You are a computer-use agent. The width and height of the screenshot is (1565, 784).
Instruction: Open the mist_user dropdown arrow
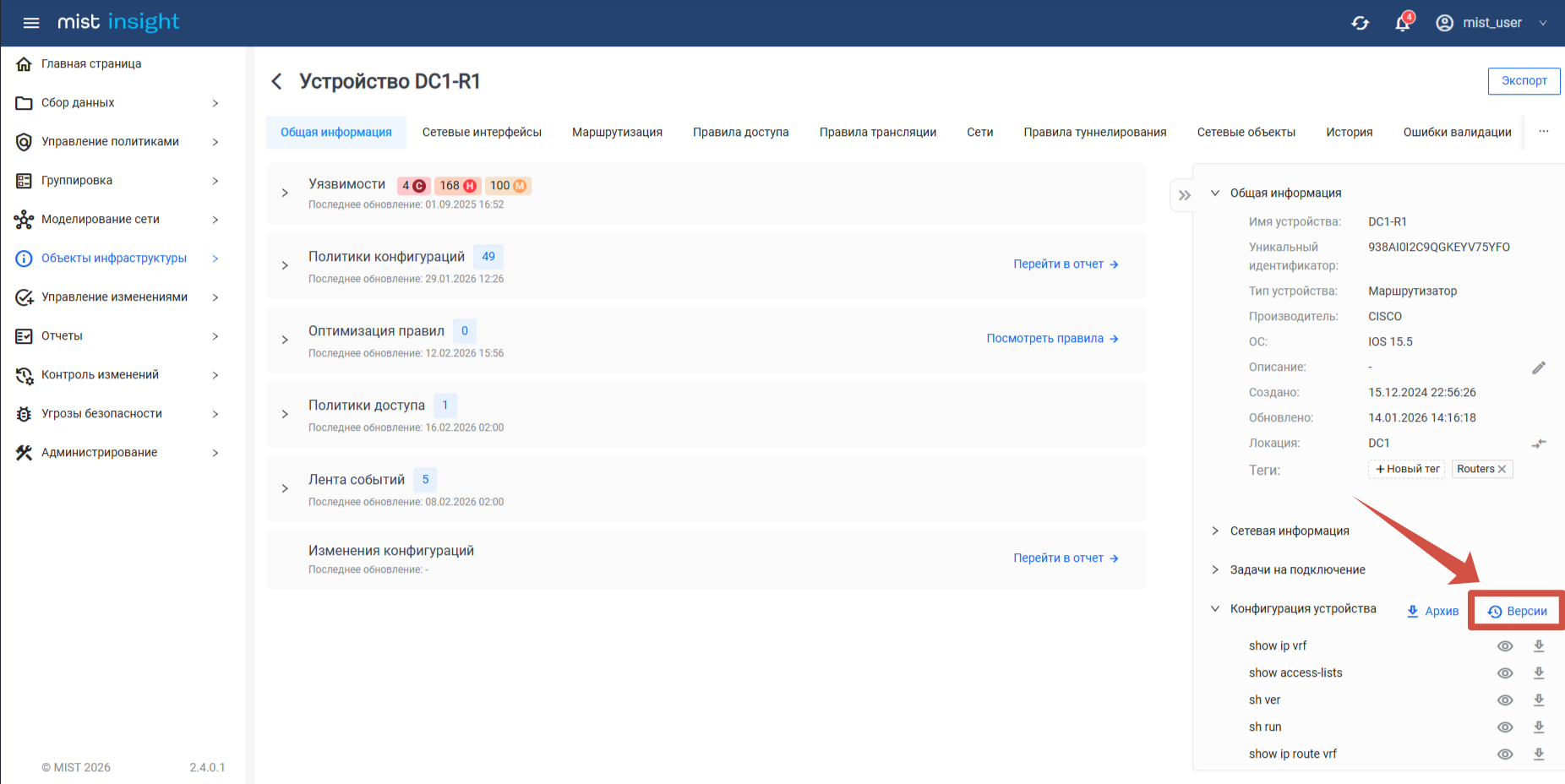click(x=1543, y=23)
